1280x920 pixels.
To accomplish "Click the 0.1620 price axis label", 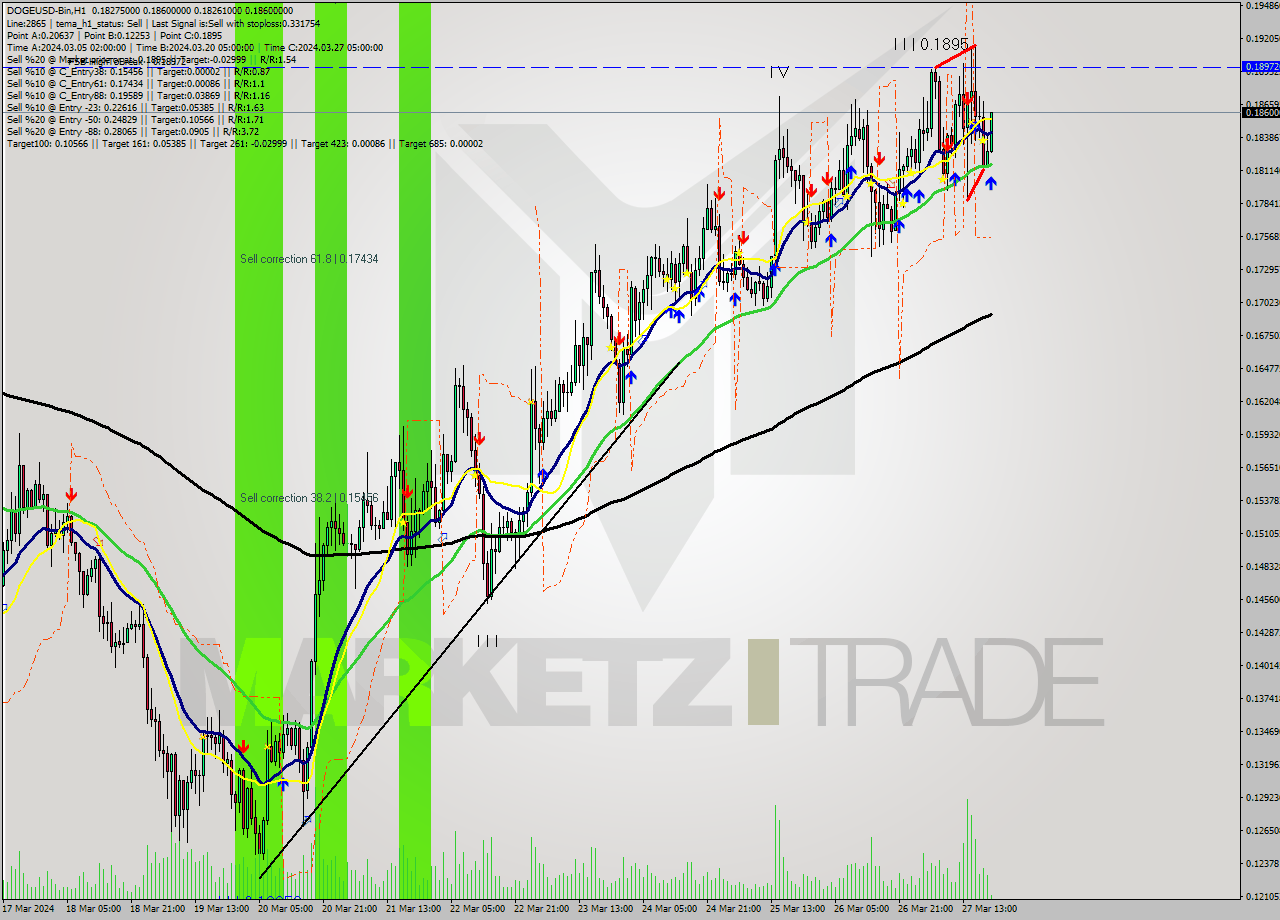I will [x=1262, y=402].
